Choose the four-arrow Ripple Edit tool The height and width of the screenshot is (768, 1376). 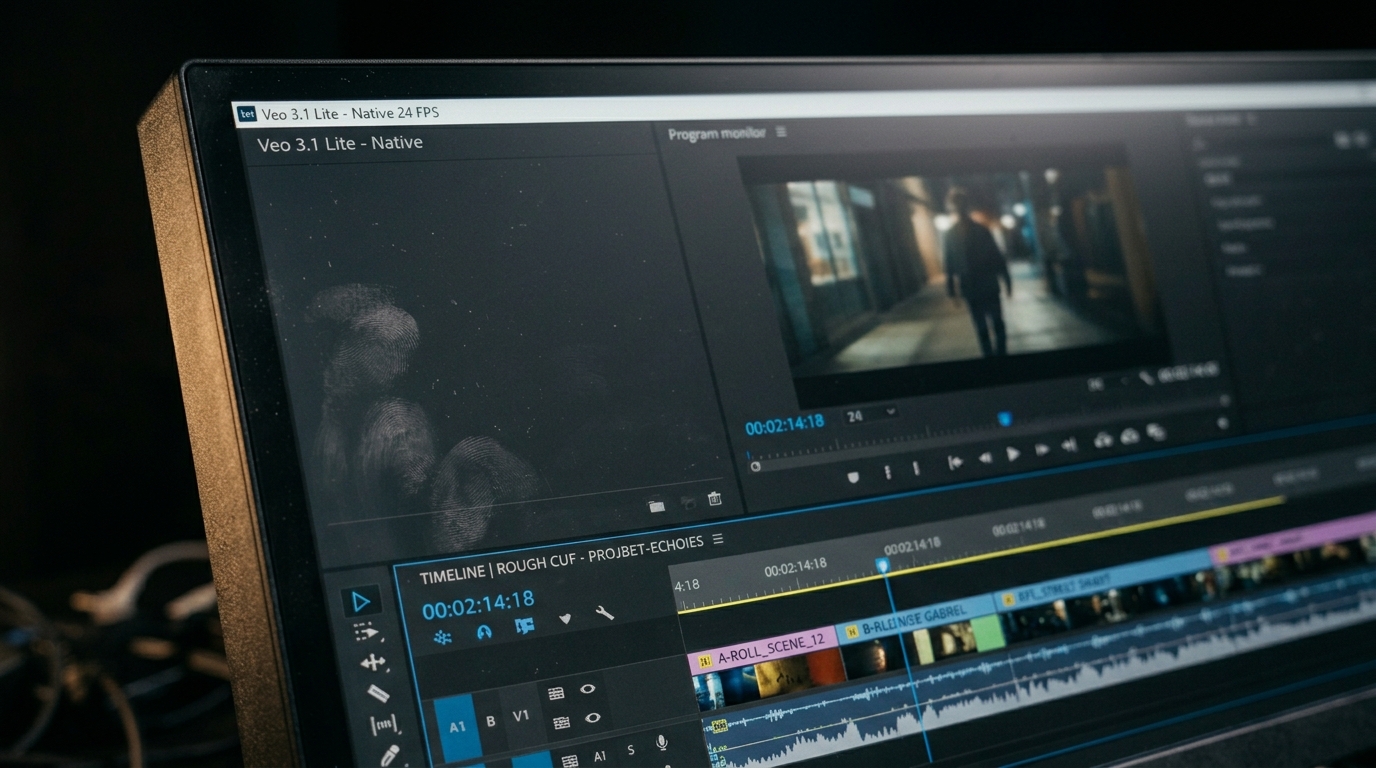373,662
